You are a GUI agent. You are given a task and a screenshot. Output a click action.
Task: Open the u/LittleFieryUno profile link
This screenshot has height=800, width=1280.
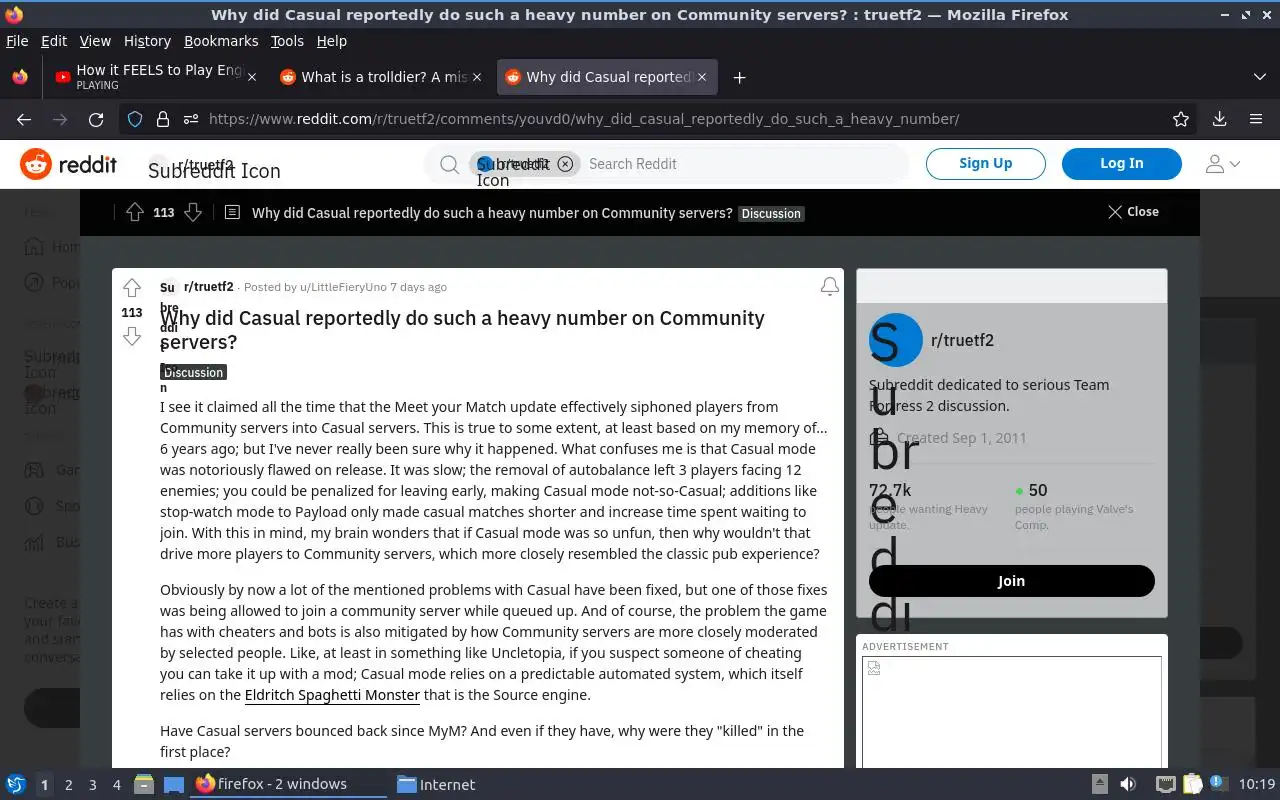coord(343,287)
